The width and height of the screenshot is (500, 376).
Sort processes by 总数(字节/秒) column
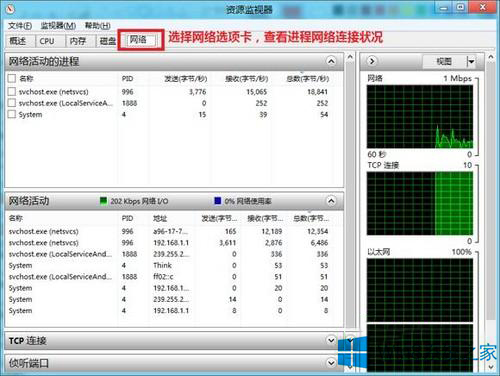(307, 79)
